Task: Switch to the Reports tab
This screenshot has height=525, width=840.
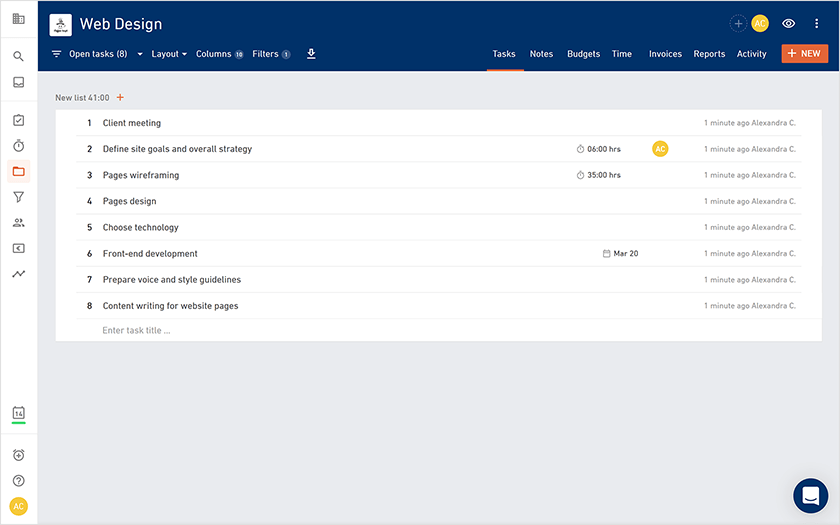Action: [x=709, y=54]
